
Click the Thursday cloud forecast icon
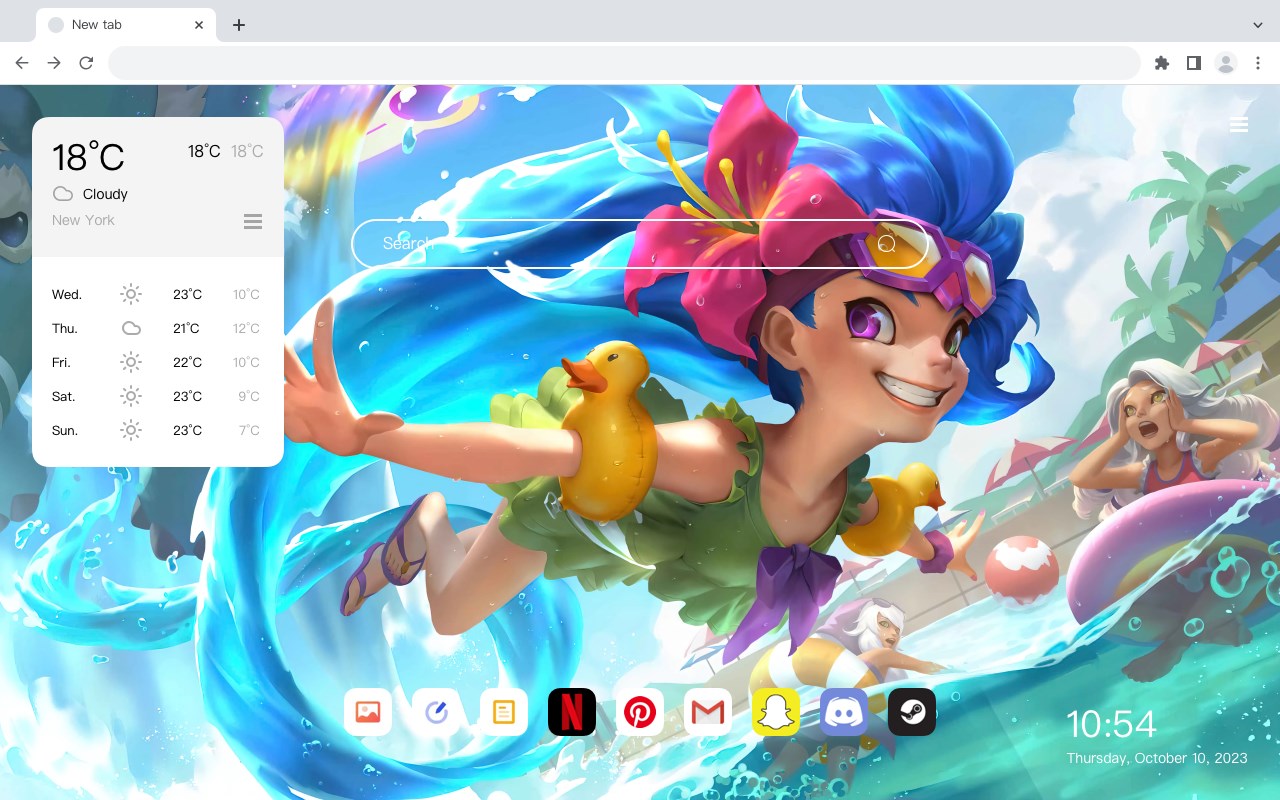(131, 328)
